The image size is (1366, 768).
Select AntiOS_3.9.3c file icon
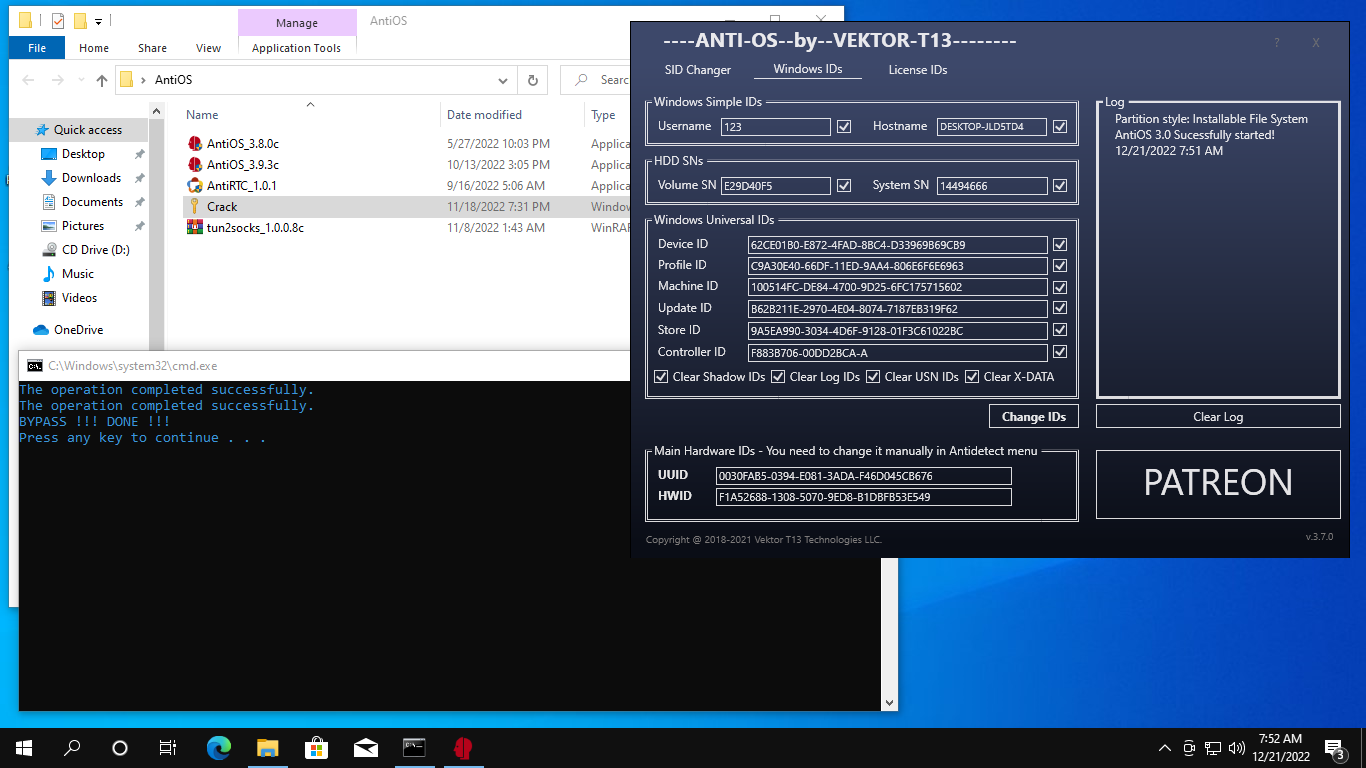(195, 165)
